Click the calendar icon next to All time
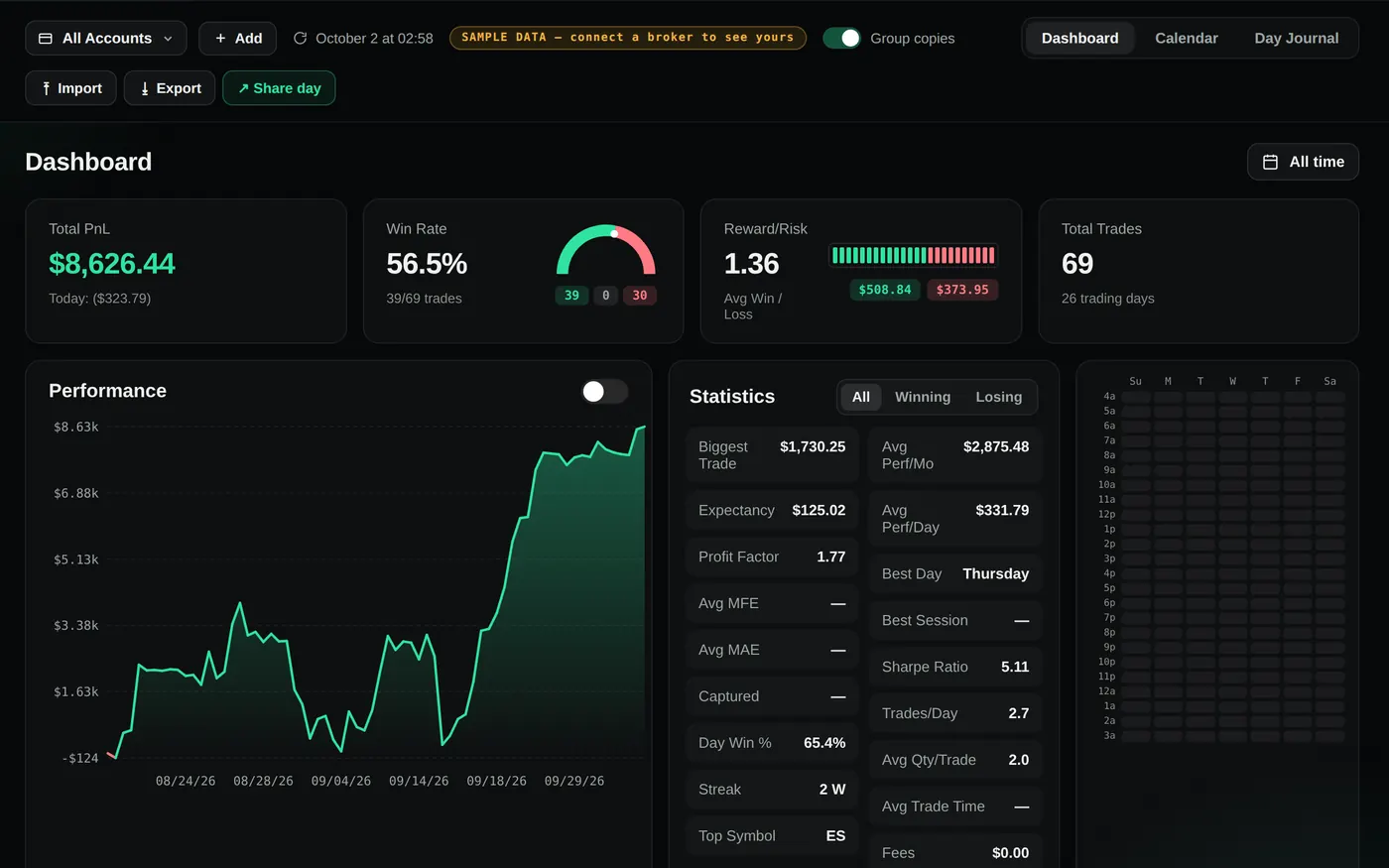This screenshot has width=1389, height=868. pyautogui.click(x=1270, y=162)
